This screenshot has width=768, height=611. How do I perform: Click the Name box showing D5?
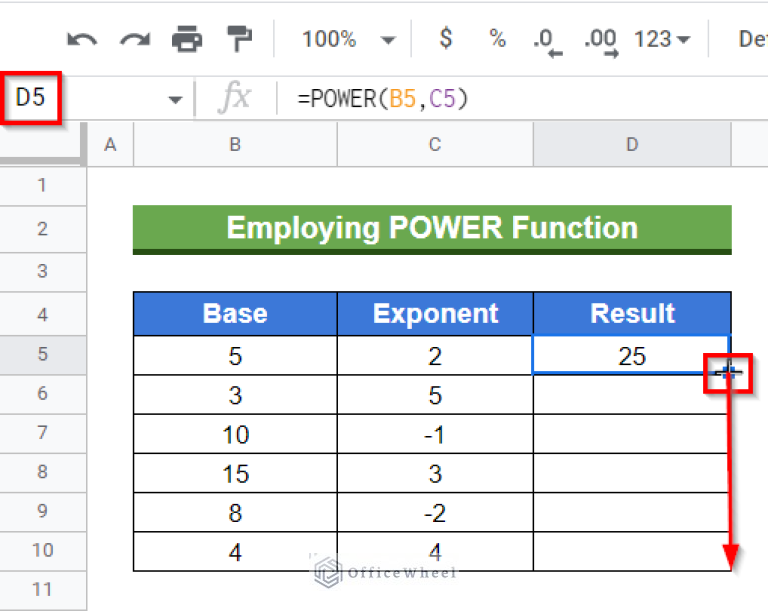(31, 98)
